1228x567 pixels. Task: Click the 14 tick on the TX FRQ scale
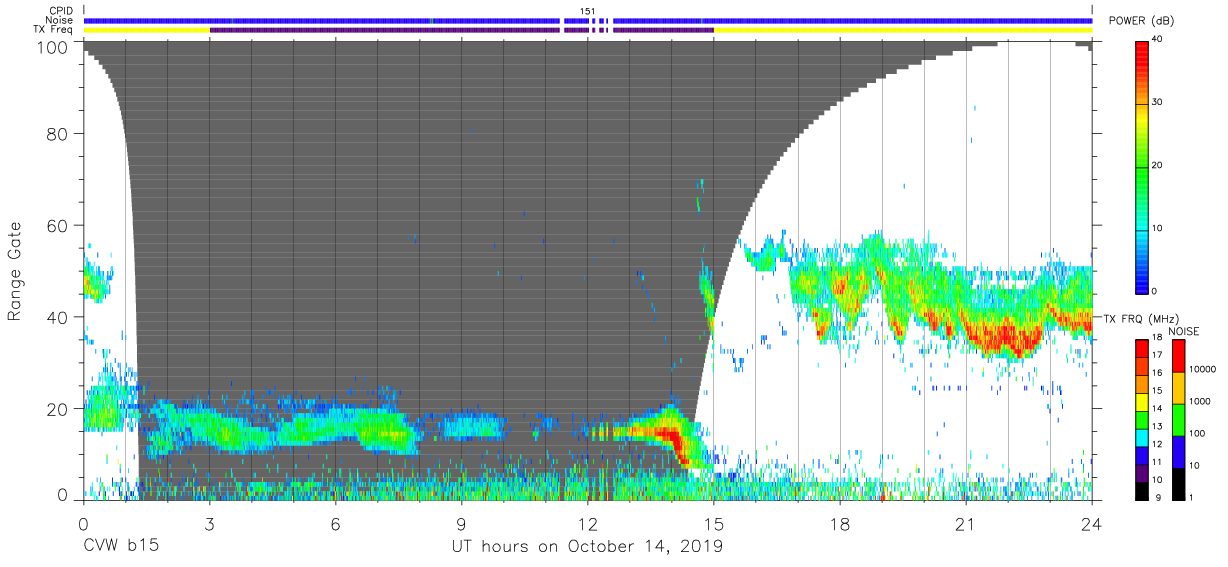[x=1157, y=408]
